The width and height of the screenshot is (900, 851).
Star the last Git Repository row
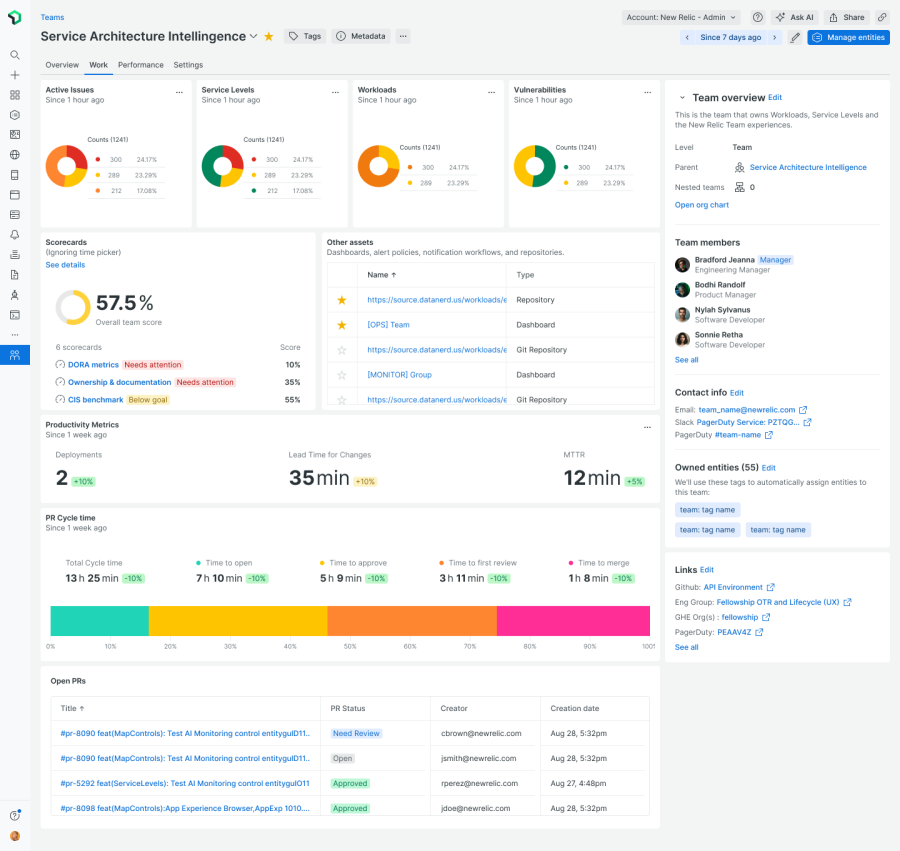coord(342,400)
